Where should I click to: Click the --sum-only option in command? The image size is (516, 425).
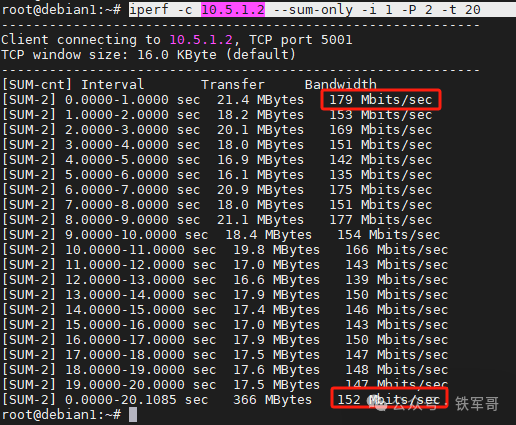313,10
